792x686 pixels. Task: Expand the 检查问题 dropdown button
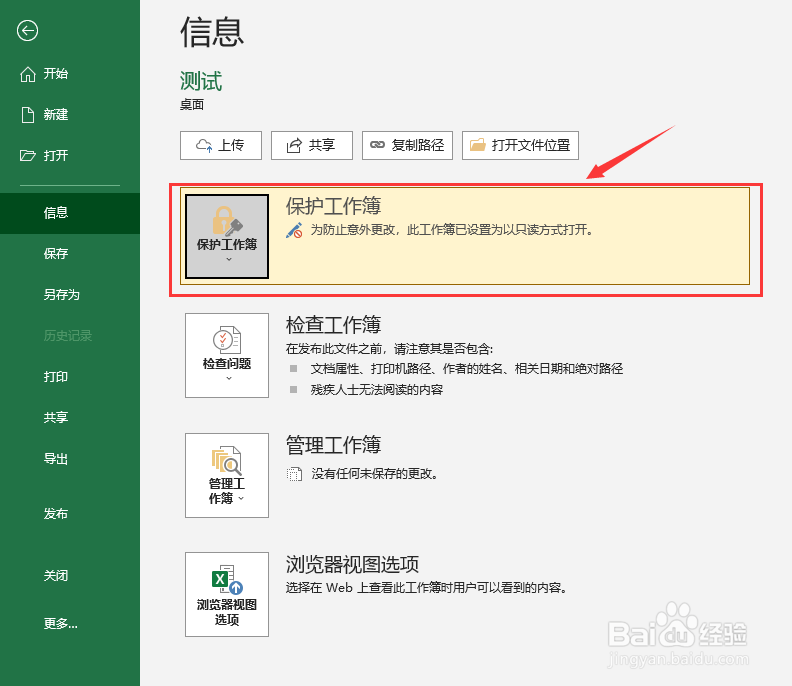pyautogui.click(x=227, y=355)
